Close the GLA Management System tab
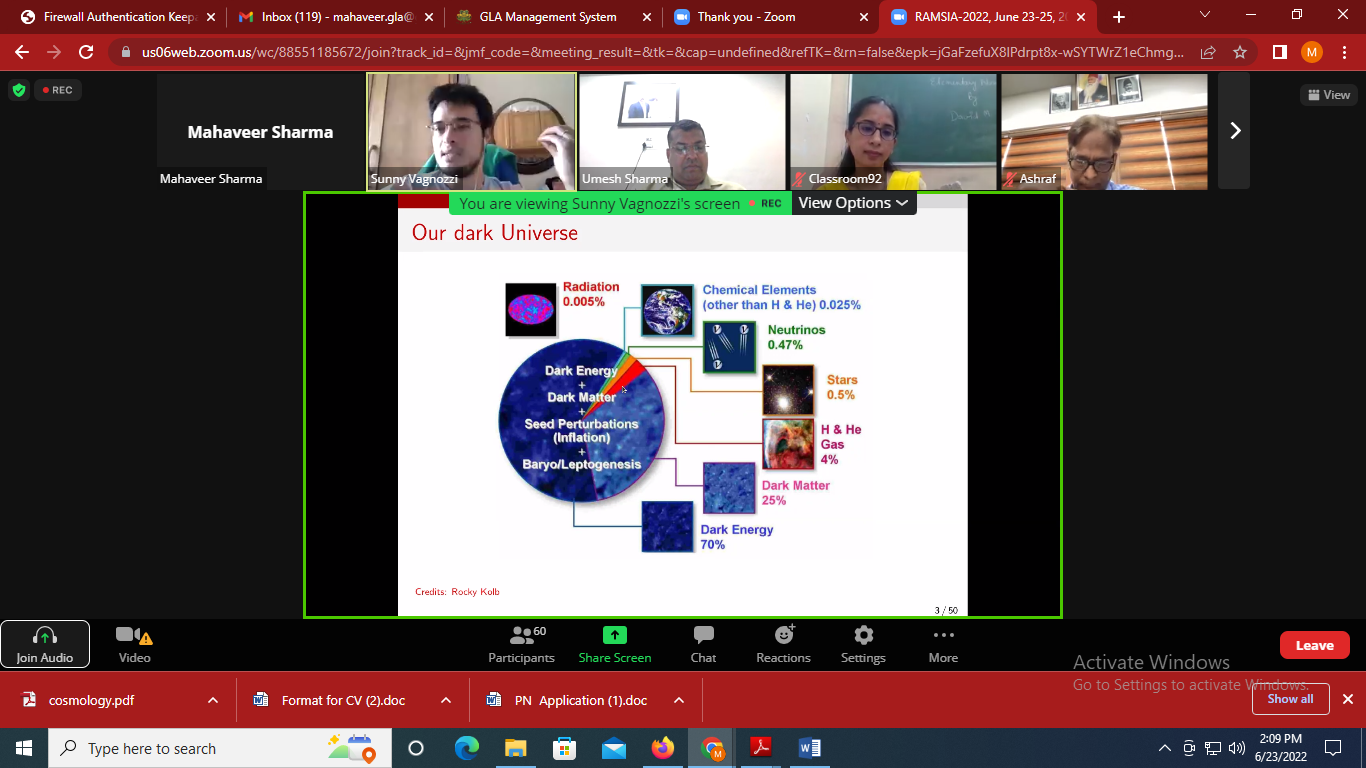Screen dimensions: 1366x768 pyautogui.click(x=645, y=17)
